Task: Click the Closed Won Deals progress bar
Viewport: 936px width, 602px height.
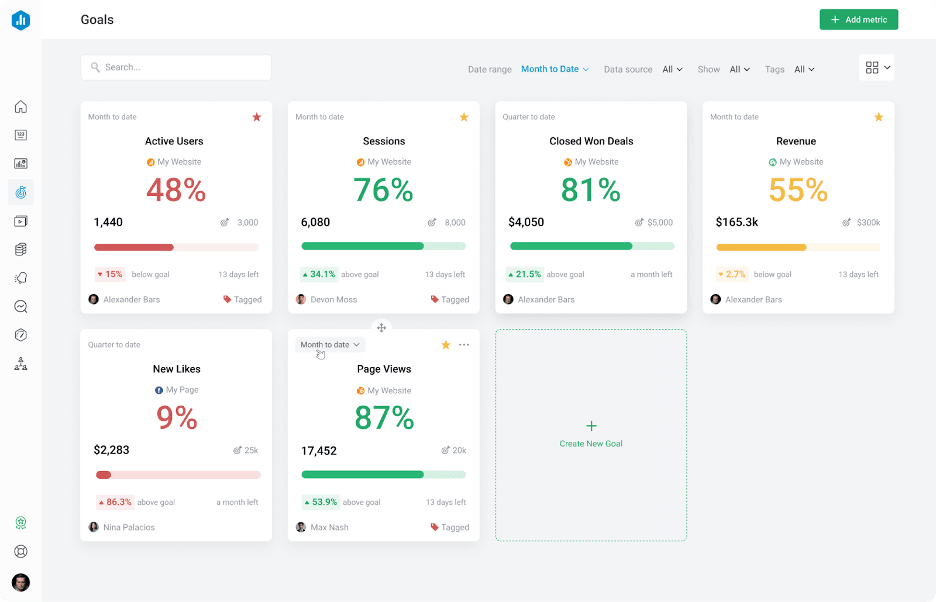Action: [x=591, y=246]
